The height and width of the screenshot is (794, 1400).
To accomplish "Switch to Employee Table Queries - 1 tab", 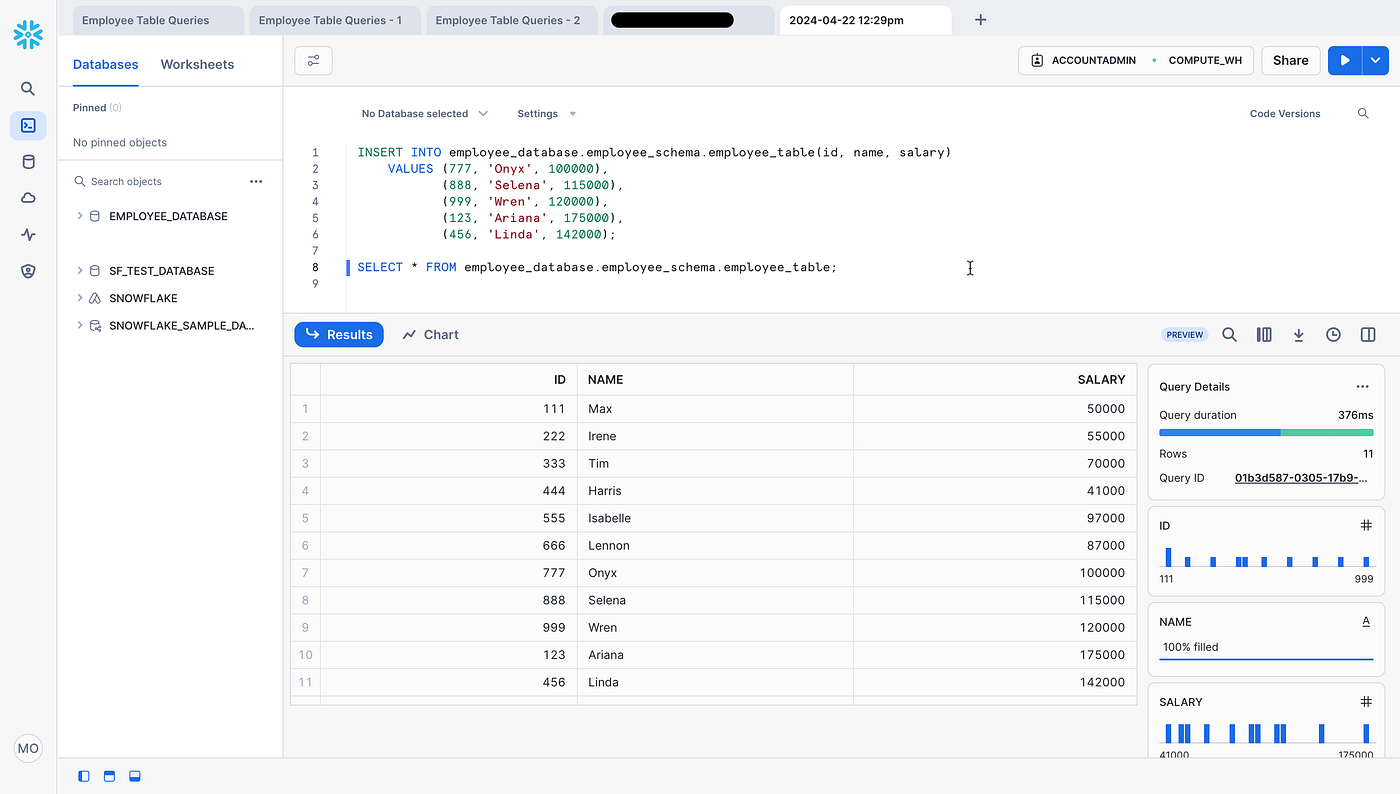I will (330, 20).
